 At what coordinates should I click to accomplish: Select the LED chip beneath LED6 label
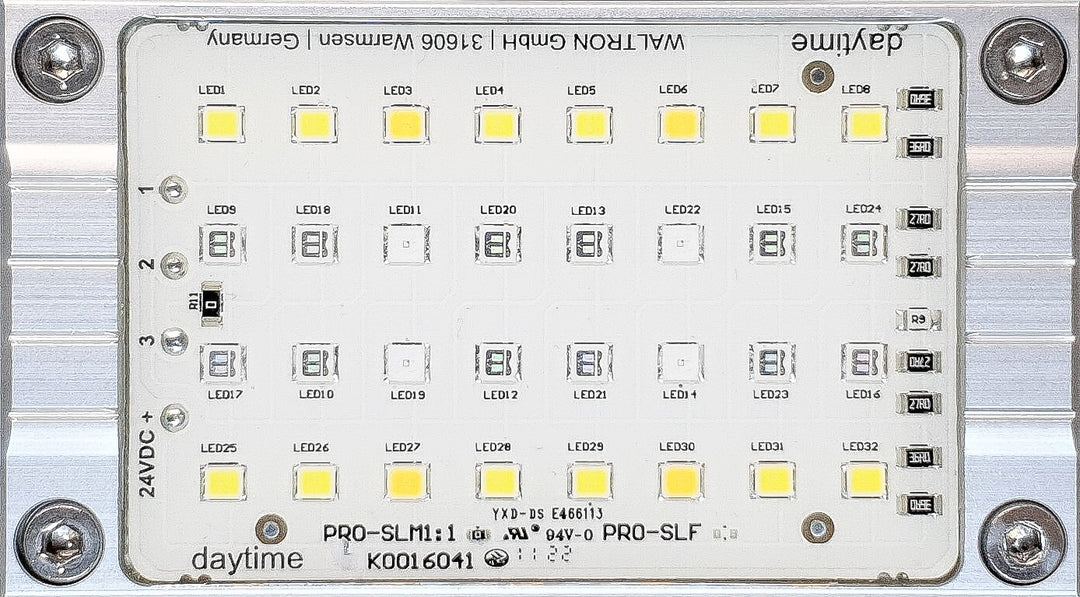pyautogui.click(x=681, y=124)
